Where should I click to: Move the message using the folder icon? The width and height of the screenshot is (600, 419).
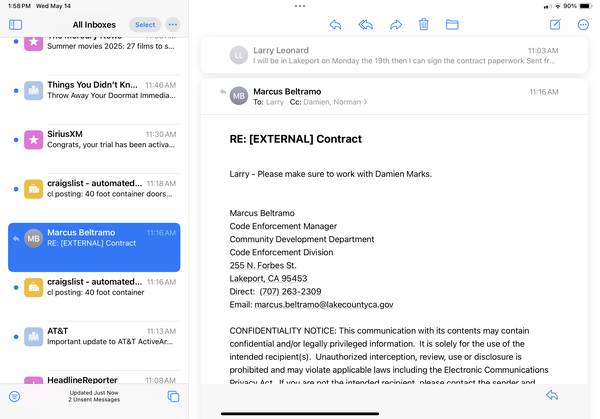[452, 24]
